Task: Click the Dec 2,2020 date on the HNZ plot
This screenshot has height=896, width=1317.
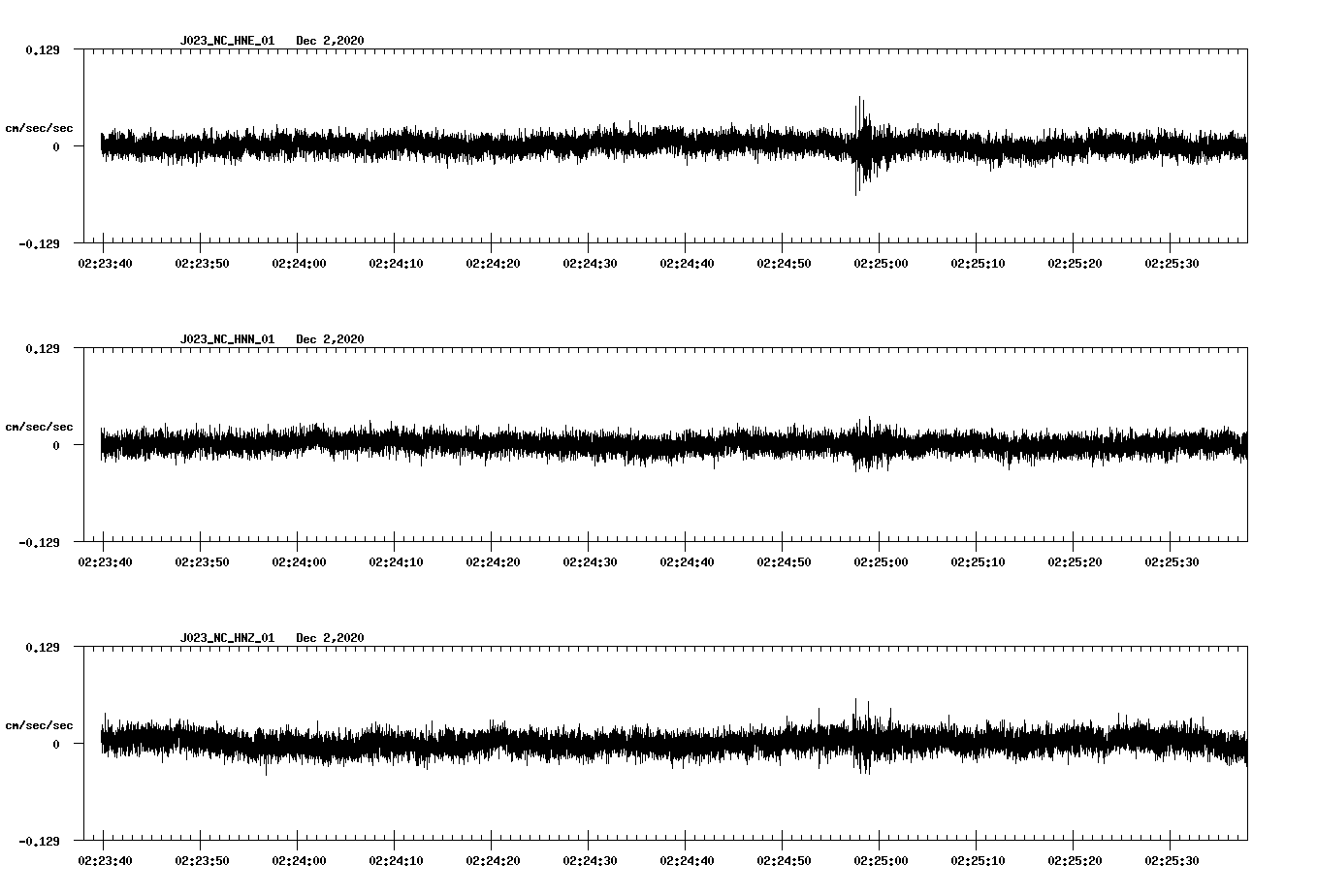Action: pyautogui.click(x=332, y=637)
